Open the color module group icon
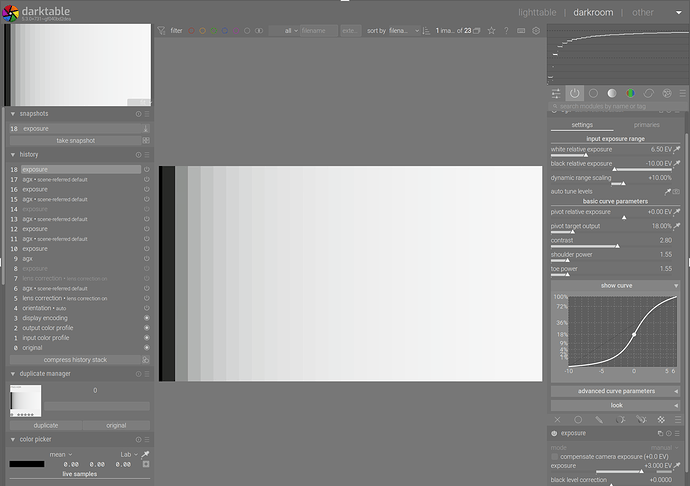Image resolution: width=690 pixels, height=486 pixels. coord(630,93)
